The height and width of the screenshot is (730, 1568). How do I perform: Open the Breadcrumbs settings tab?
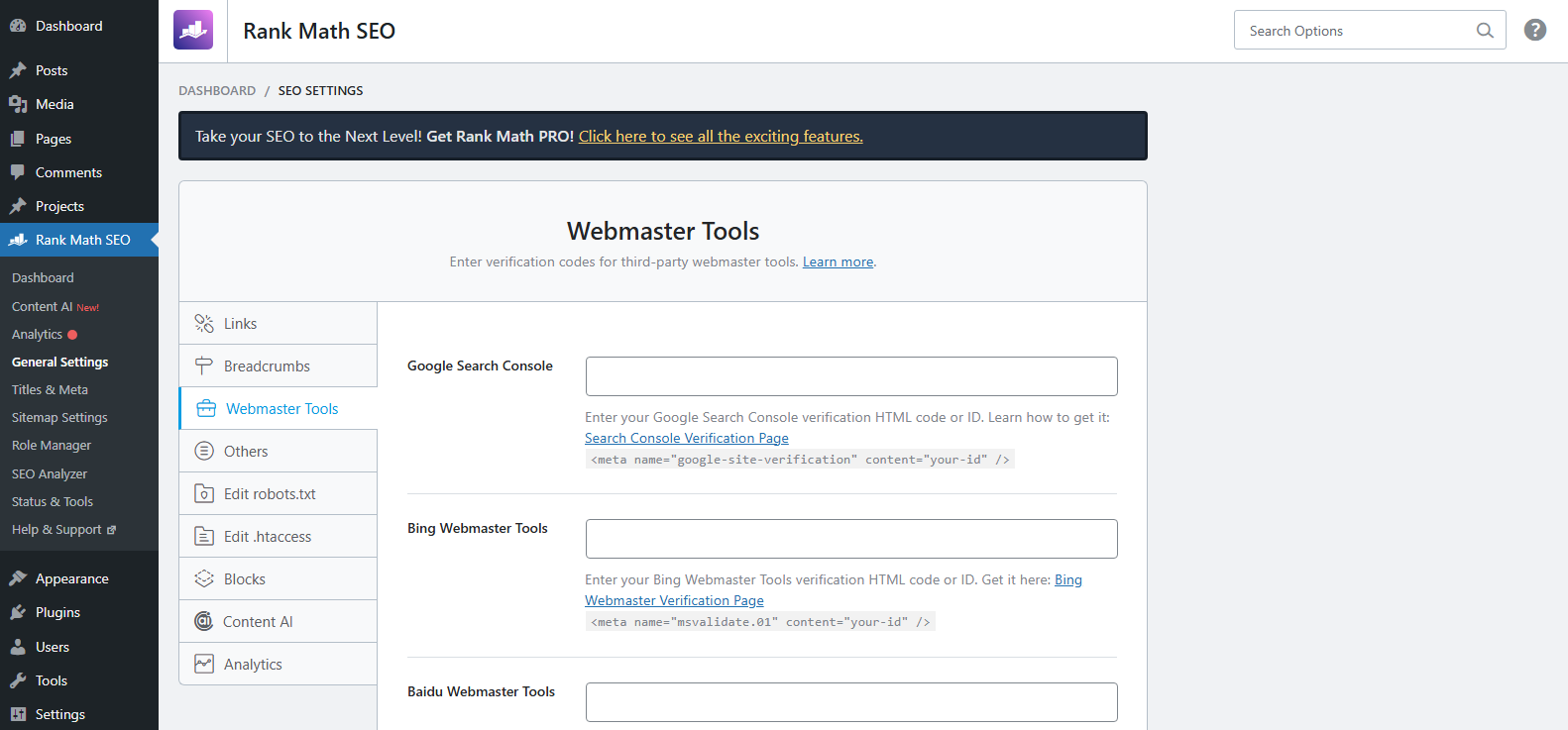point(279,366)
